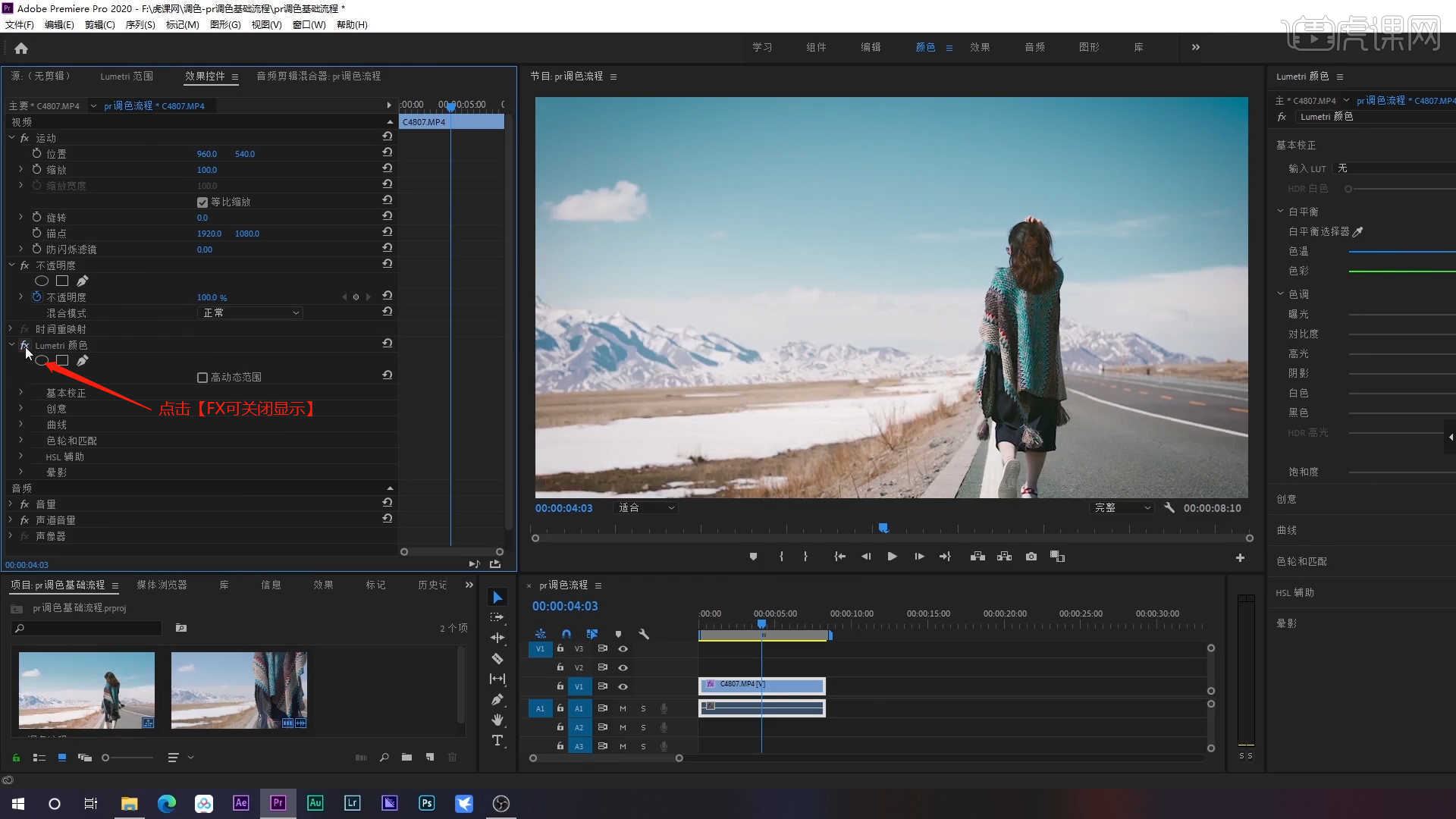This screenshot has height=819, width=1456.
Task: Mute the A1 audio track
Action: (x=623, y=708)
